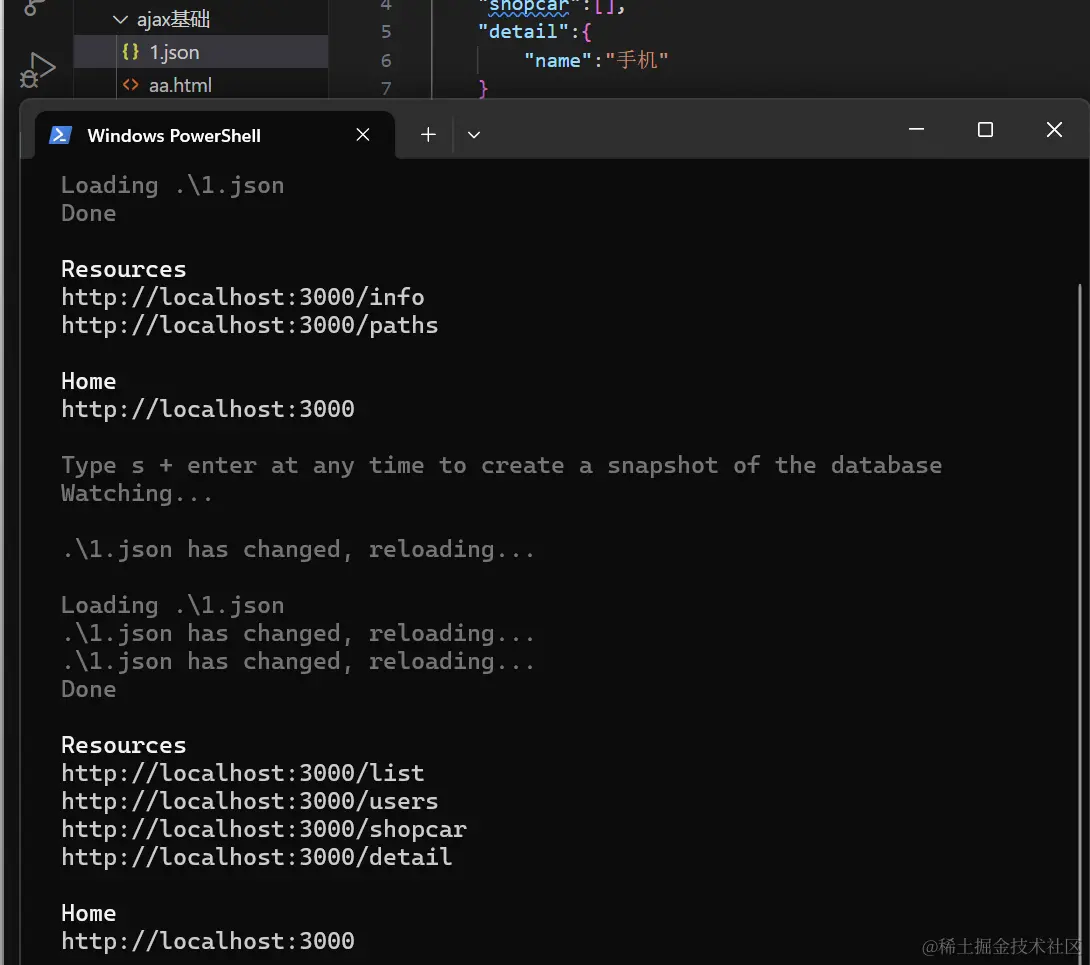1090x965 pixels.
Task: Click the localhost:3000/shopcar URL
Action: tap(263, 829)
